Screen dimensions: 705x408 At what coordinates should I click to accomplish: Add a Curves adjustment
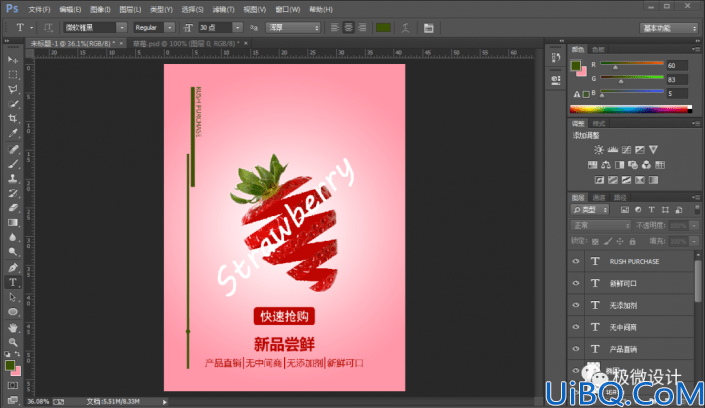[626, 150]
